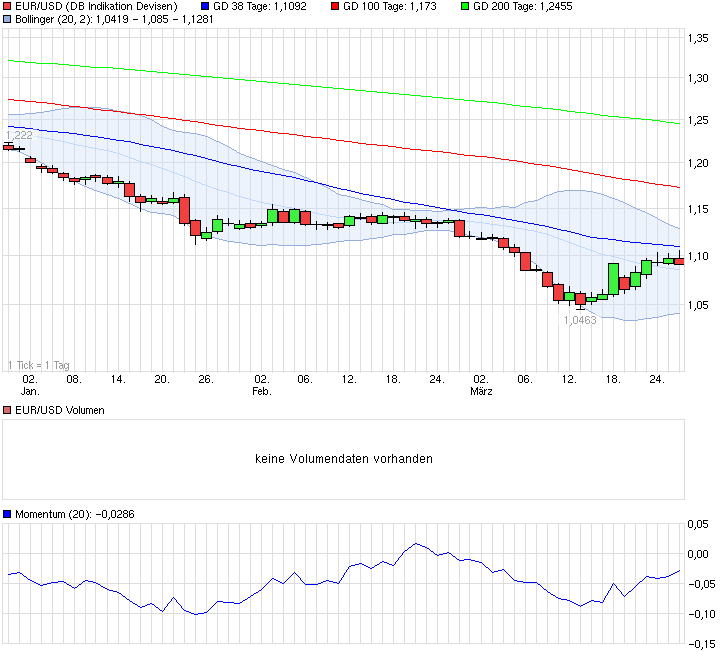Click the '08.' January date axis label
Viewport: 726px width, 652px height.
[x=74, y=379]
